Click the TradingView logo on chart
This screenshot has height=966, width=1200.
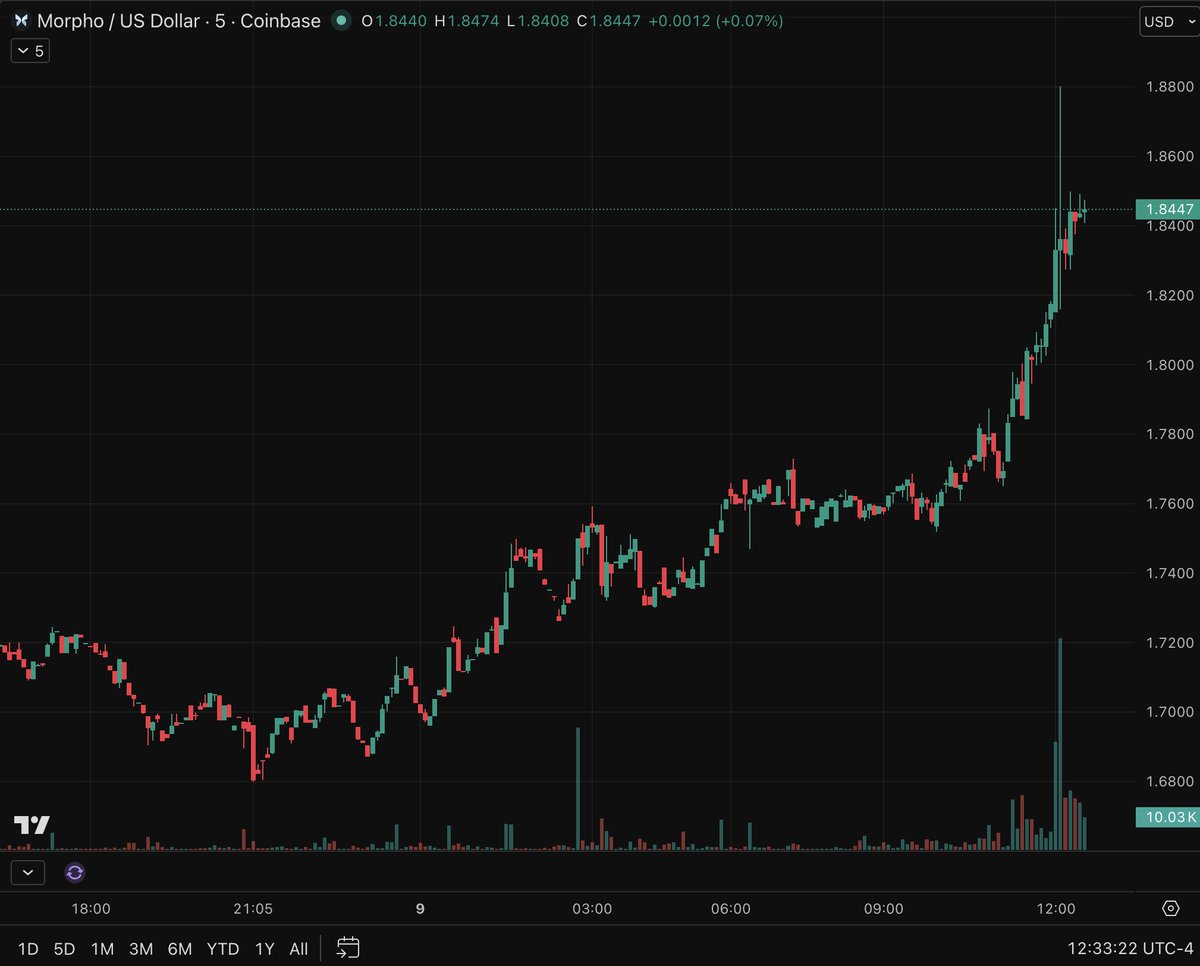(31, 825)
